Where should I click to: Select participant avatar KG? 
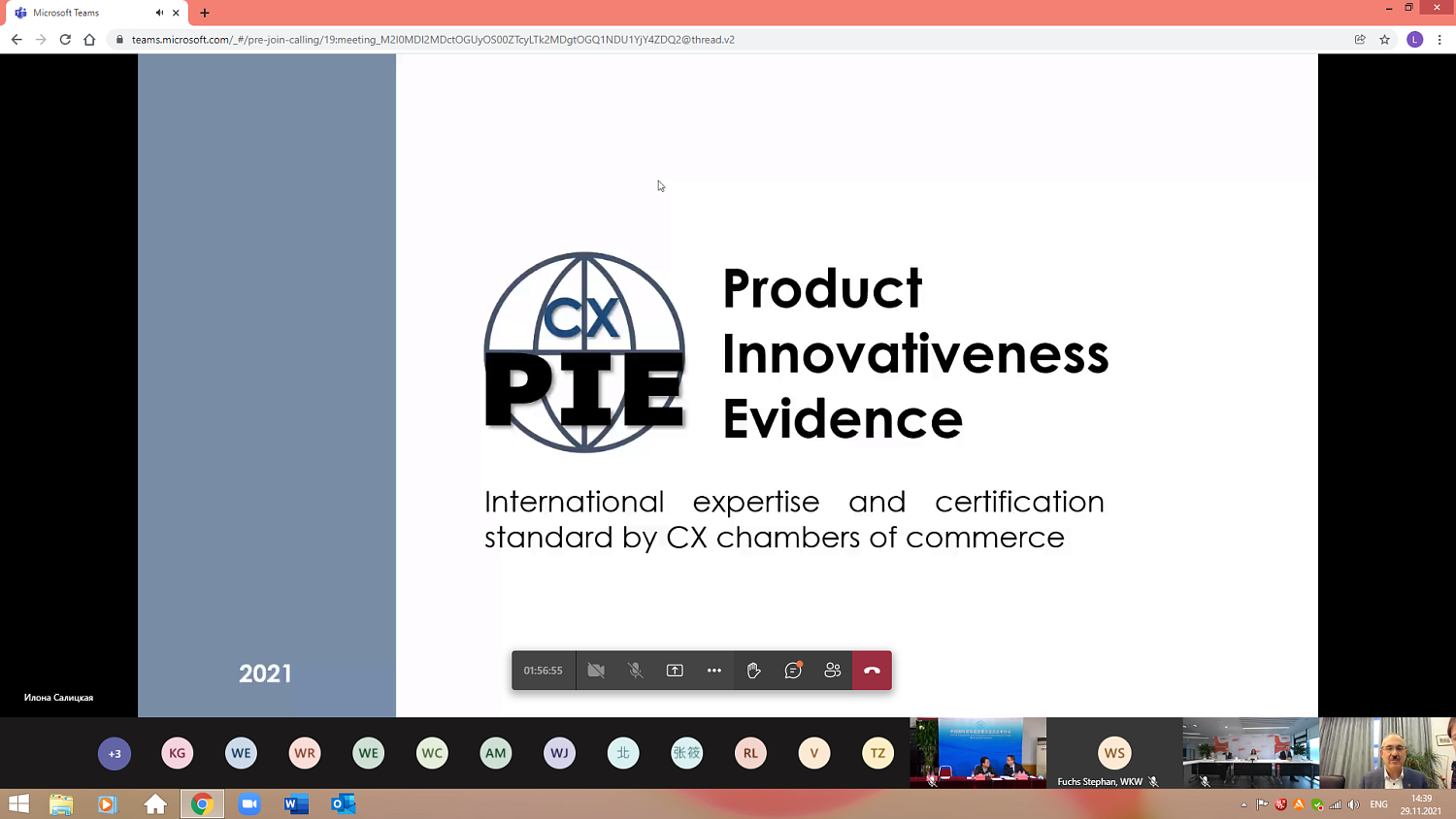point(178,753)
